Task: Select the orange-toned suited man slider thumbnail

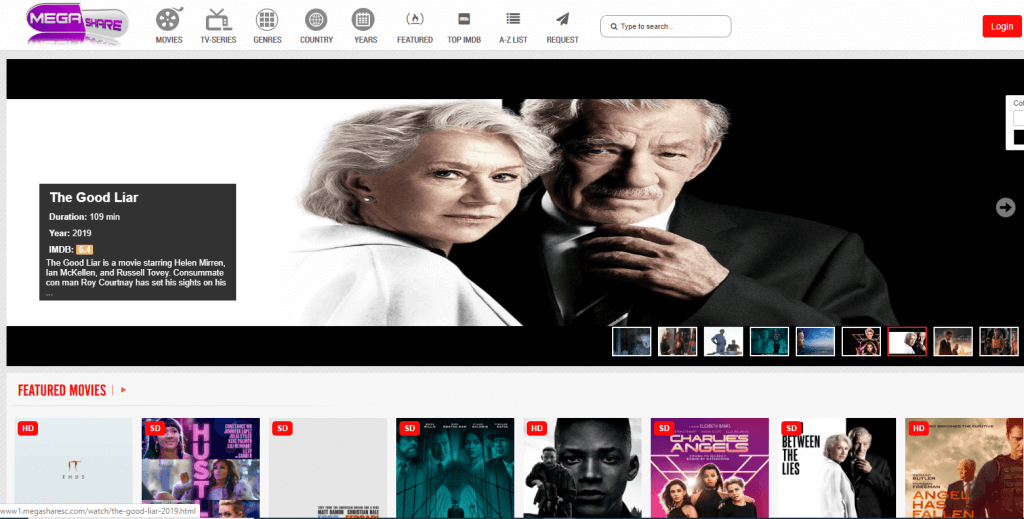Action: pyautogui.click(x=953, y=341)
